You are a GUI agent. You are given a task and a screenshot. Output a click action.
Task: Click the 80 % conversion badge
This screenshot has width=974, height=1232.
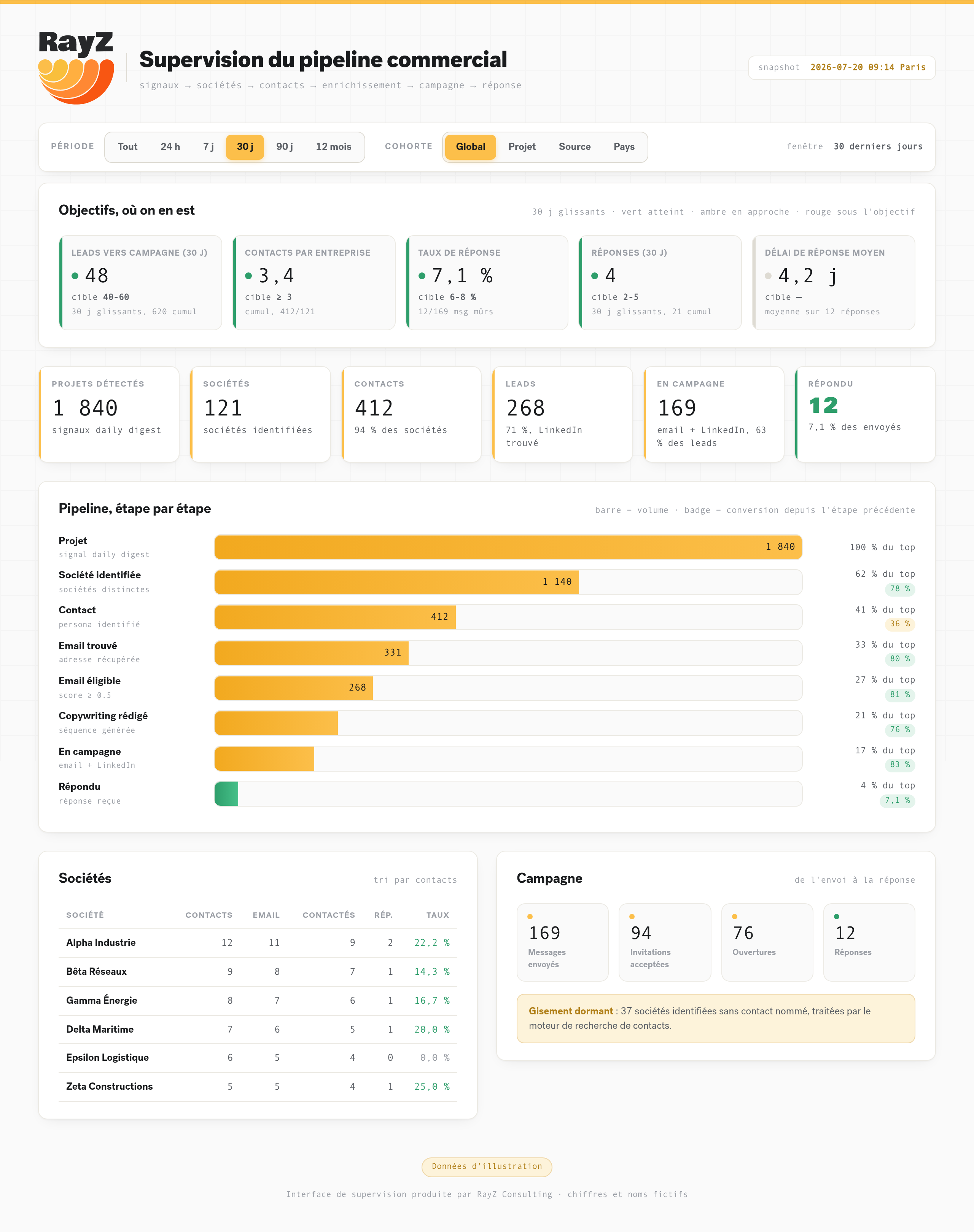click(x=900, y=659)
